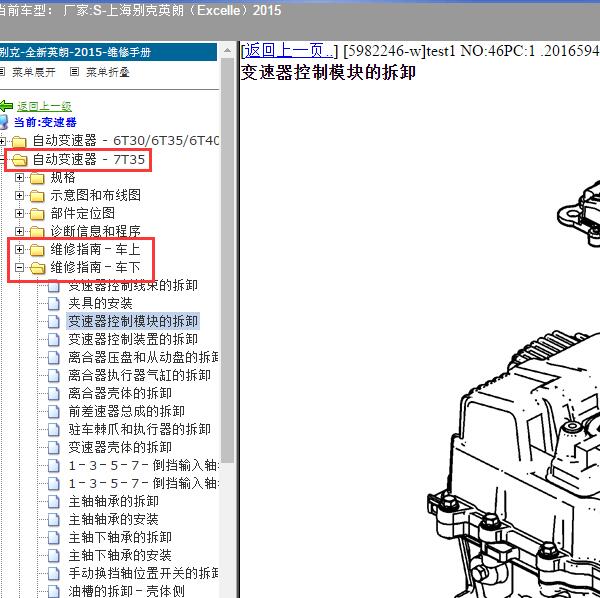Open the 油槽的拆卸－壳体侧 topic
600x598 pixels.
pyautogui.click(x=127, y=591)
